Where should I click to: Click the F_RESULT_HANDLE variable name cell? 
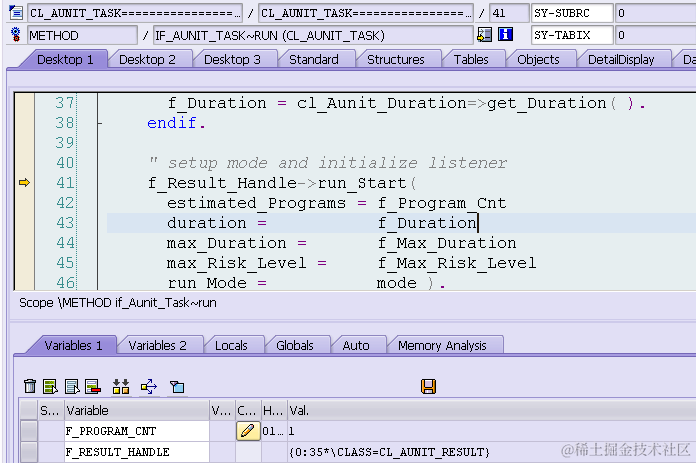click(x=137, y=452)
